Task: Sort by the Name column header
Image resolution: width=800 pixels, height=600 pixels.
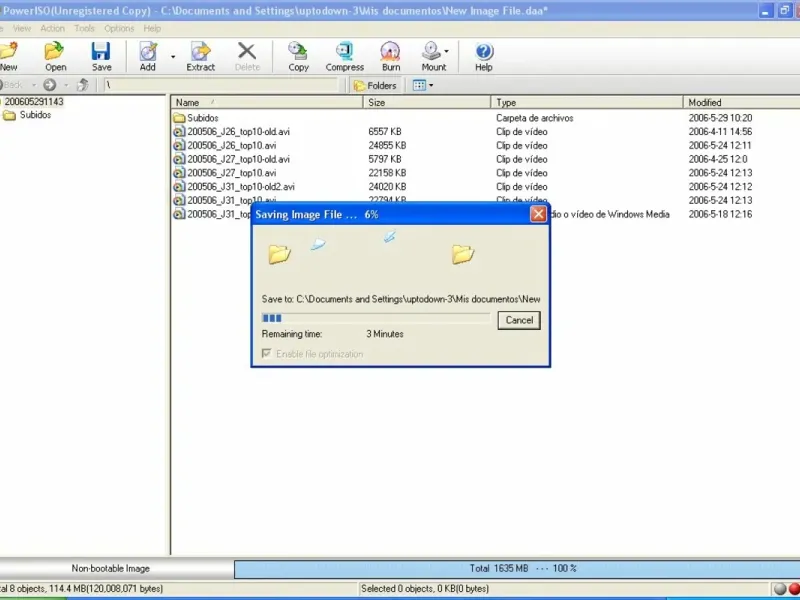Action: click(266, 103)
